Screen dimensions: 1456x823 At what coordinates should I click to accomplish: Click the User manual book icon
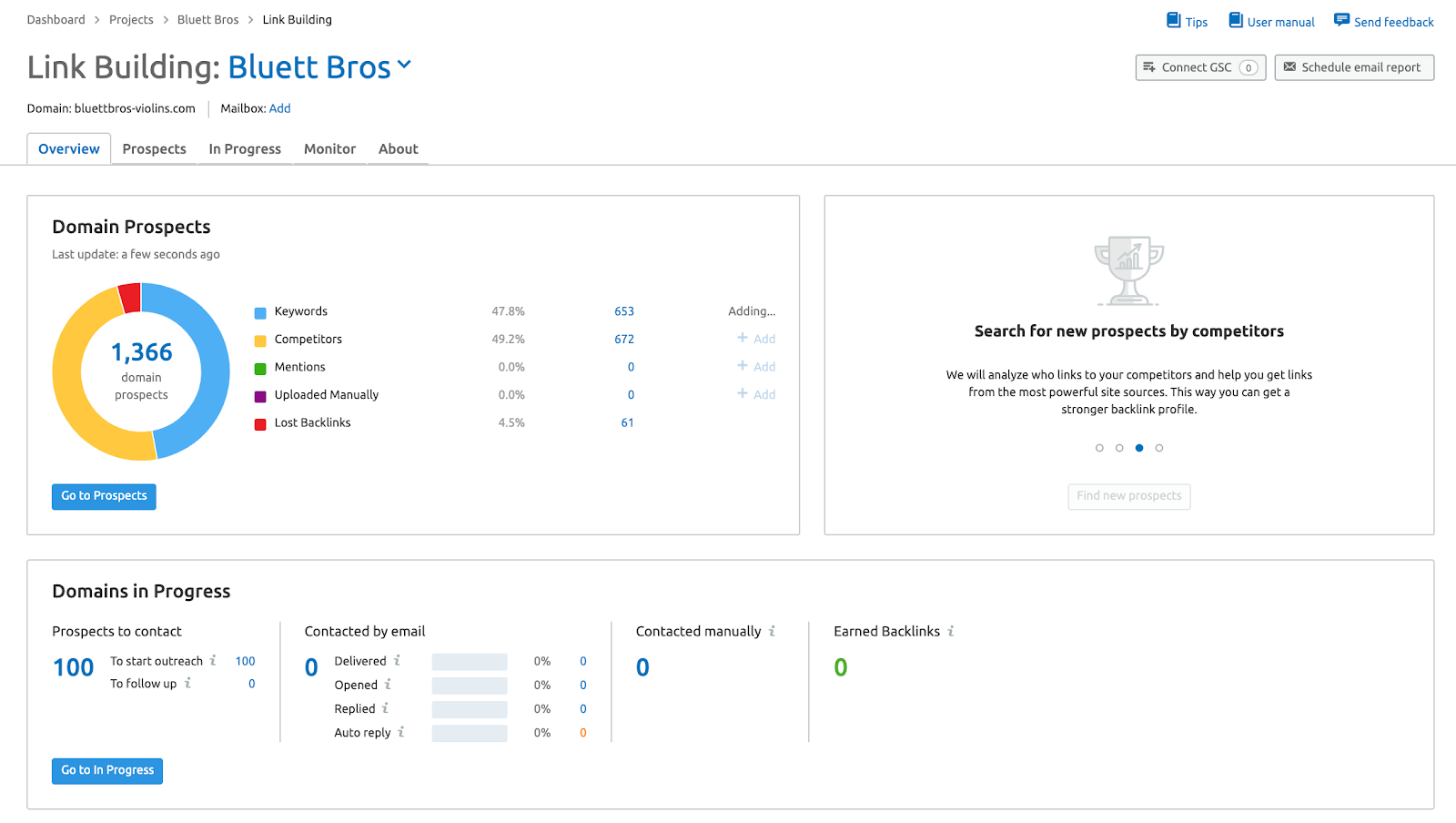pyautogui.click(x=1236, y=20)
